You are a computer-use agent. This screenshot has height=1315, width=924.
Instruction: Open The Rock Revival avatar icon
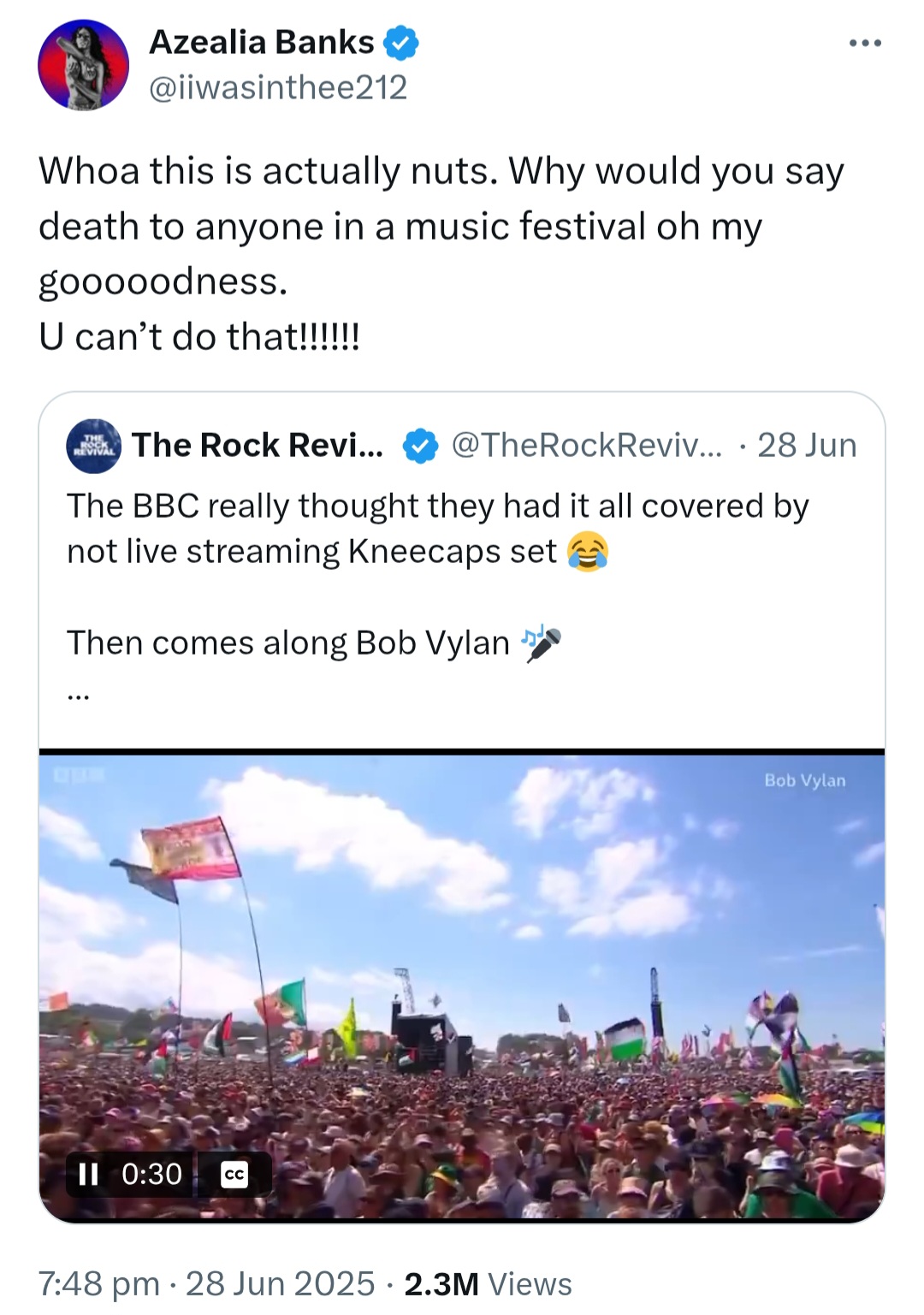pyautogui.click(x=93, y=446)
